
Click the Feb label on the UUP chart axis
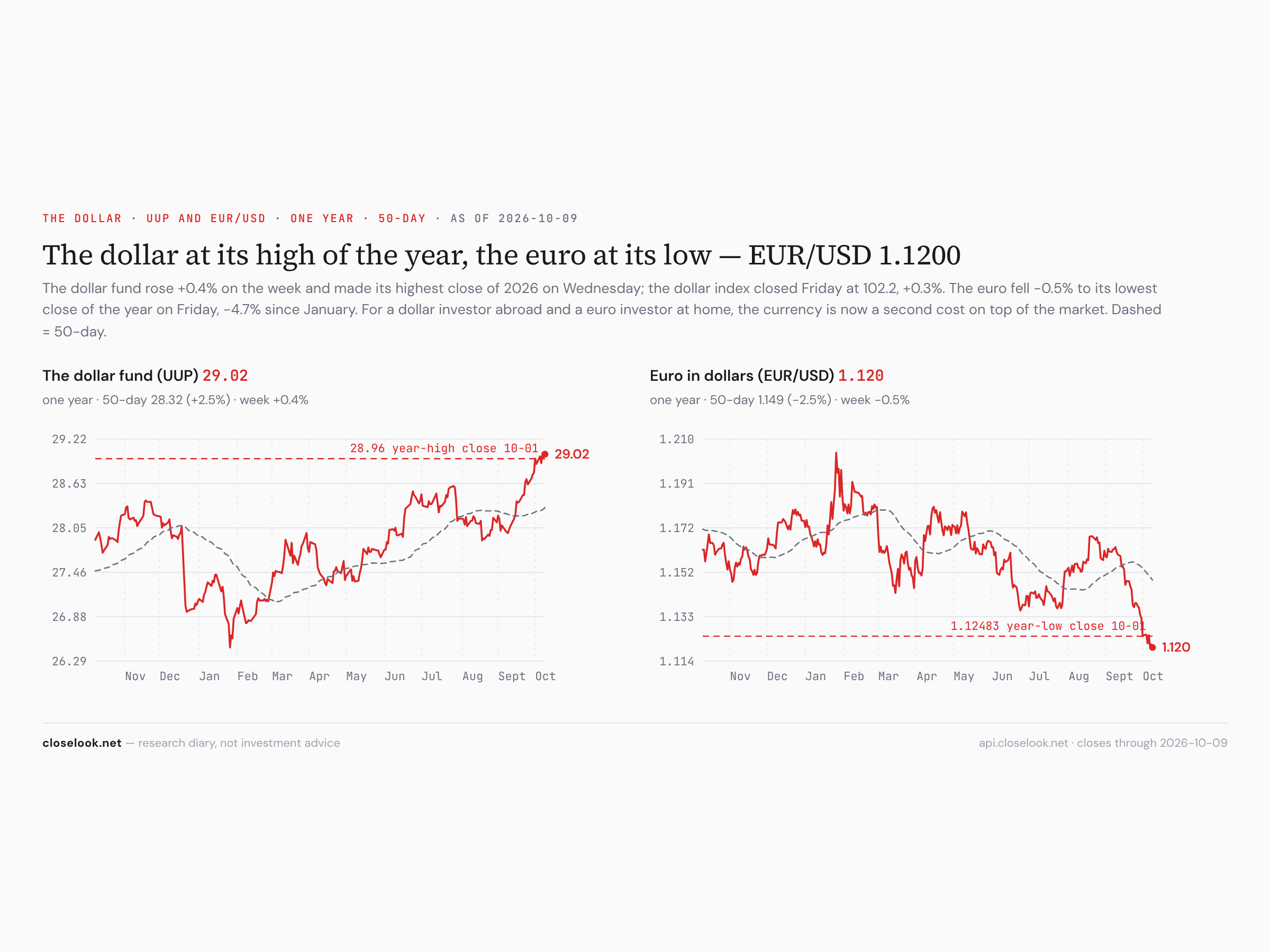(x=248, y=676)
